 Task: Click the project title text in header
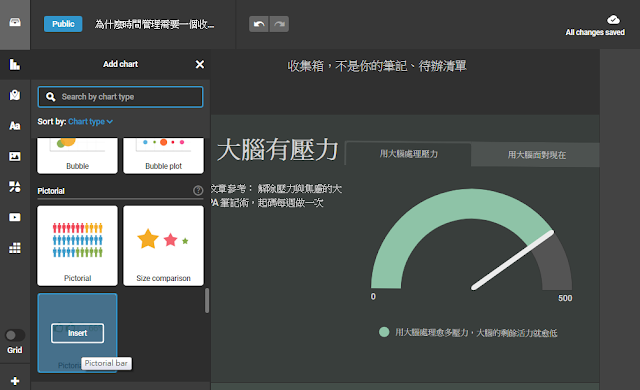tap(154, 24)
